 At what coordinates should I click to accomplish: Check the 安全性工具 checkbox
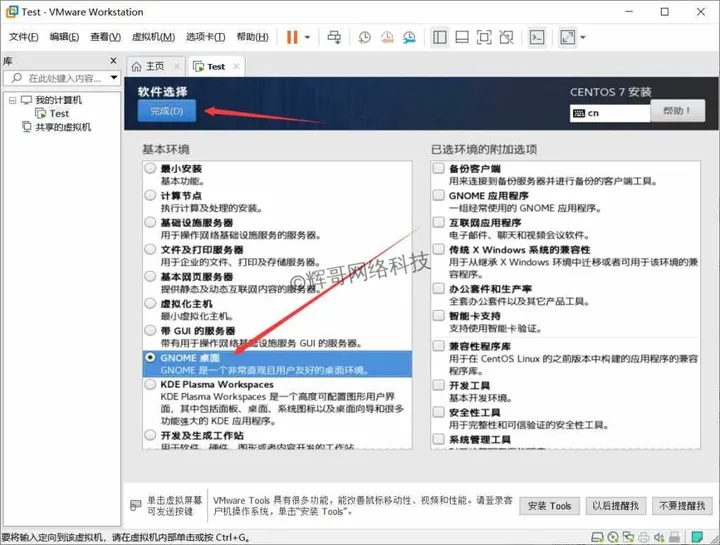[439, 412]
